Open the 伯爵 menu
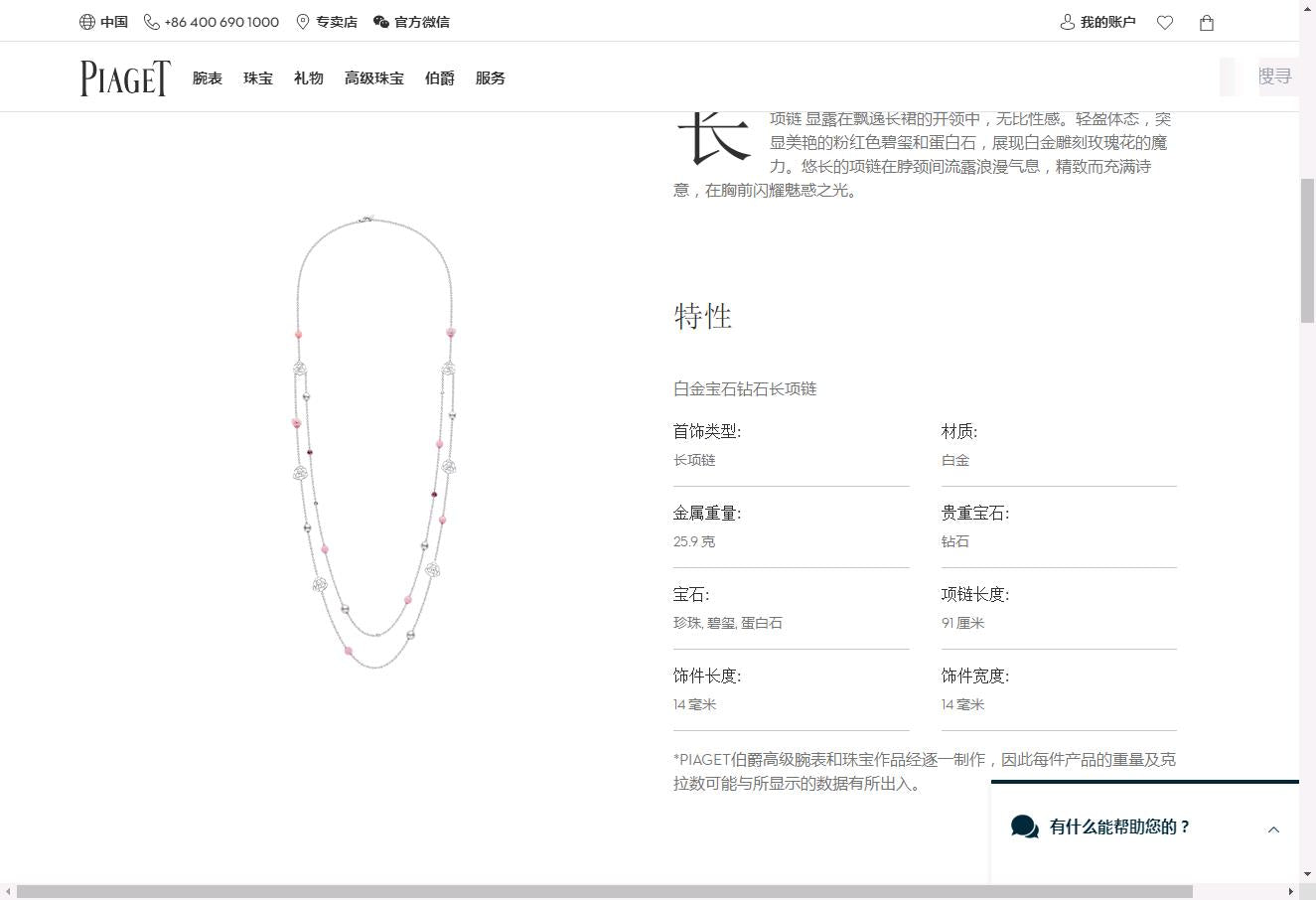1316x900 pixels. pyautogui.click(x=440, y=78)
